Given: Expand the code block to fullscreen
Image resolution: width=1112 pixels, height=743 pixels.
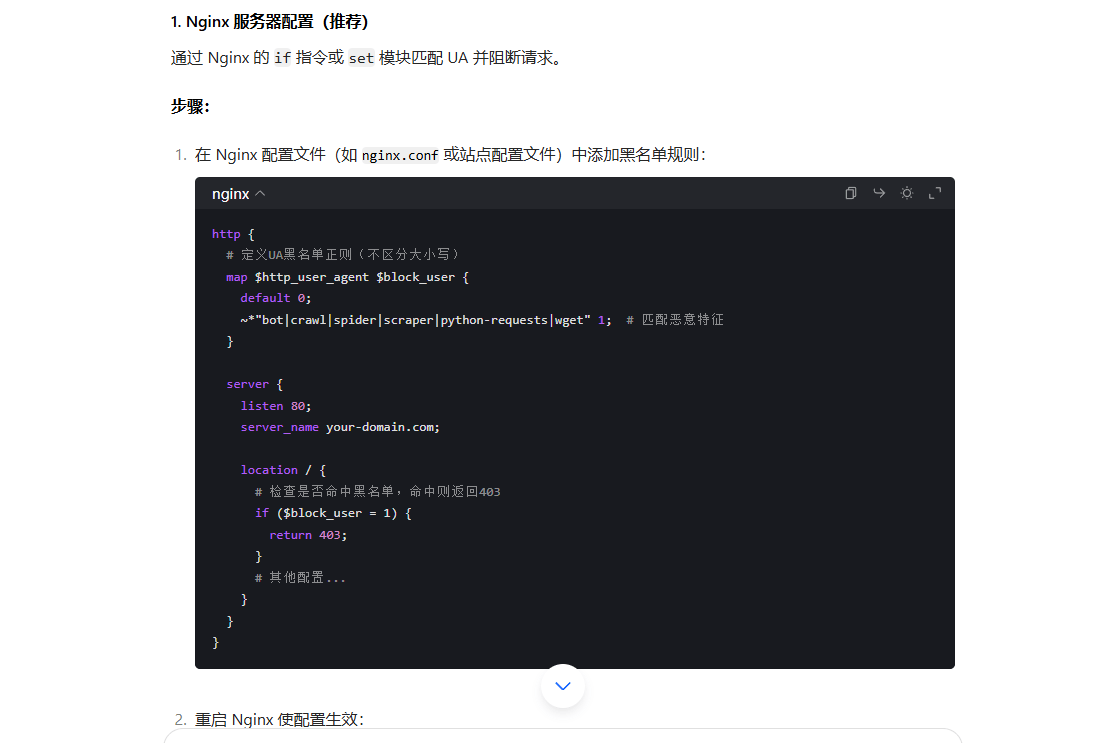Looking at the screenshot, I should [935, 193].
